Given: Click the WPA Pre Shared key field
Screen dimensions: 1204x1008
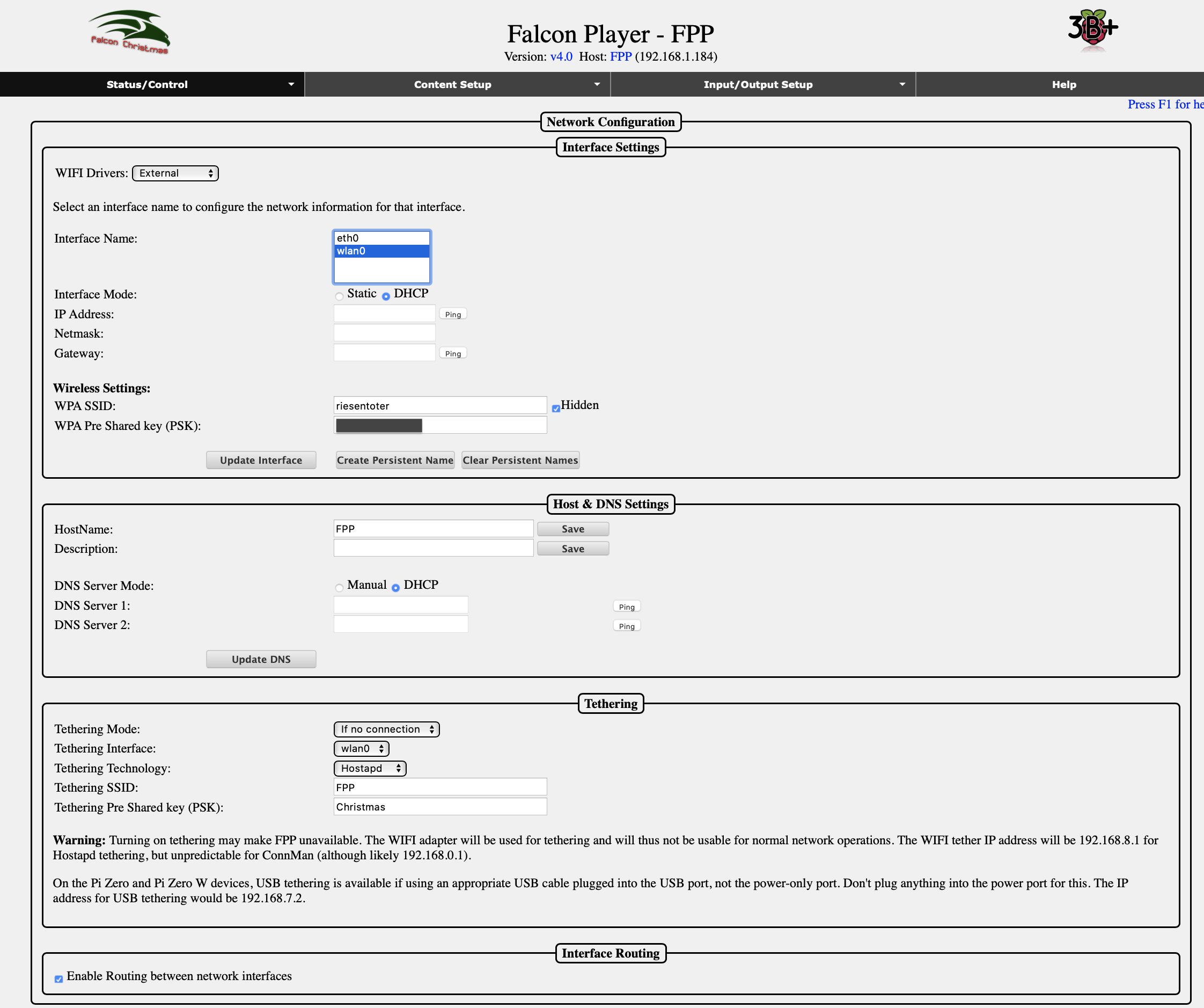Looking at the screenshot, I should 441,425.
